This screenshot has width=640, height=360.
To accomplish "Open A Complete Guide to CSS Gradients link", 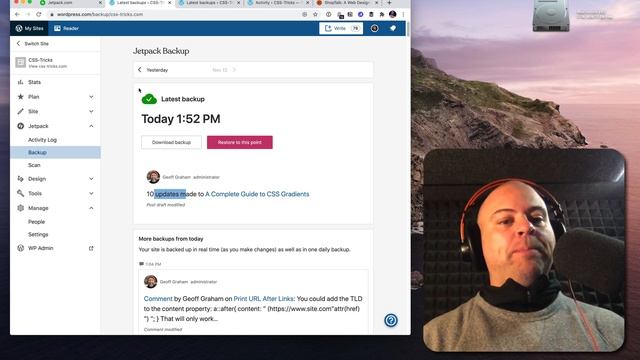I will click(257, 194).
